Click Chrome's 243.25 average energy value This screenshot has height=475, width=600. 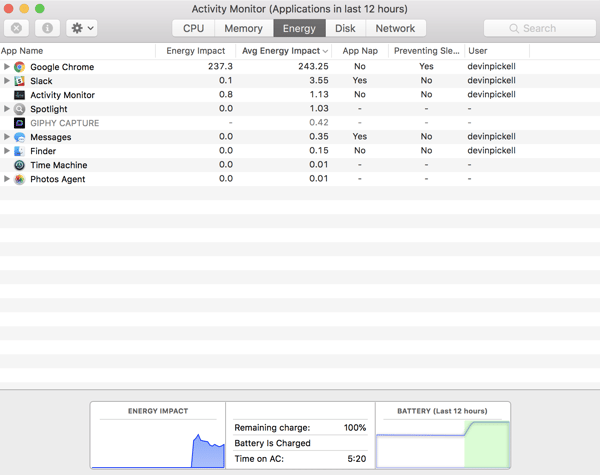[313, 66]
